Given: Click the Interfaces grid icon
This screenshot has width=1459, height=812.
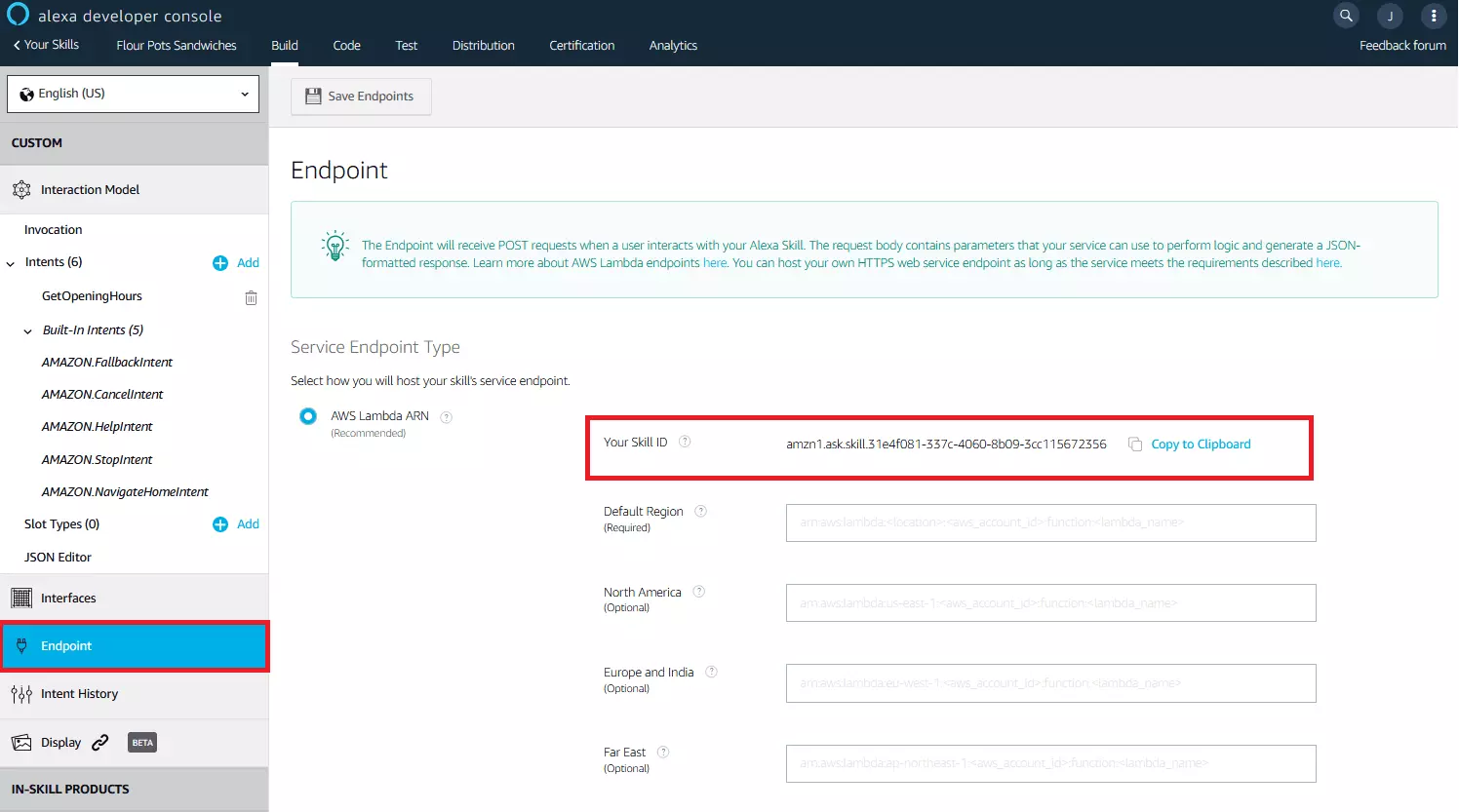Looking at the screenshot, I should tap(21, 599).
